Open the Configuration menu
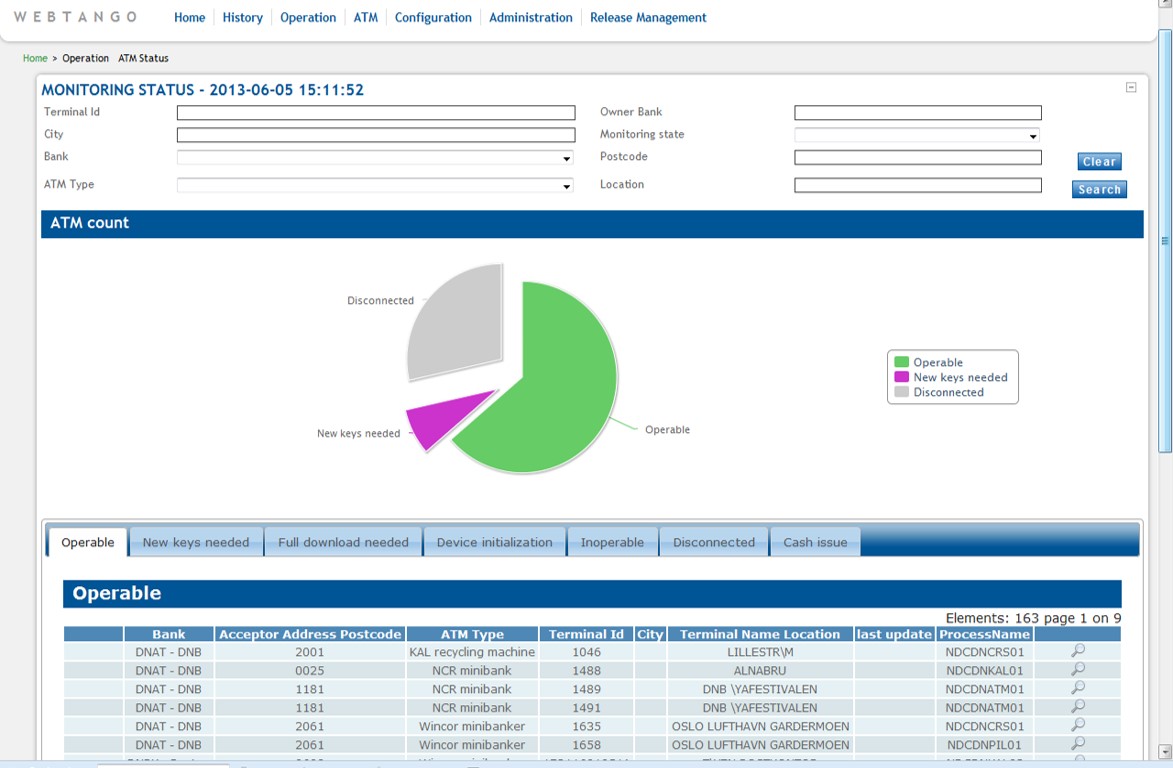1173x768 pixels. pos(433,18)
